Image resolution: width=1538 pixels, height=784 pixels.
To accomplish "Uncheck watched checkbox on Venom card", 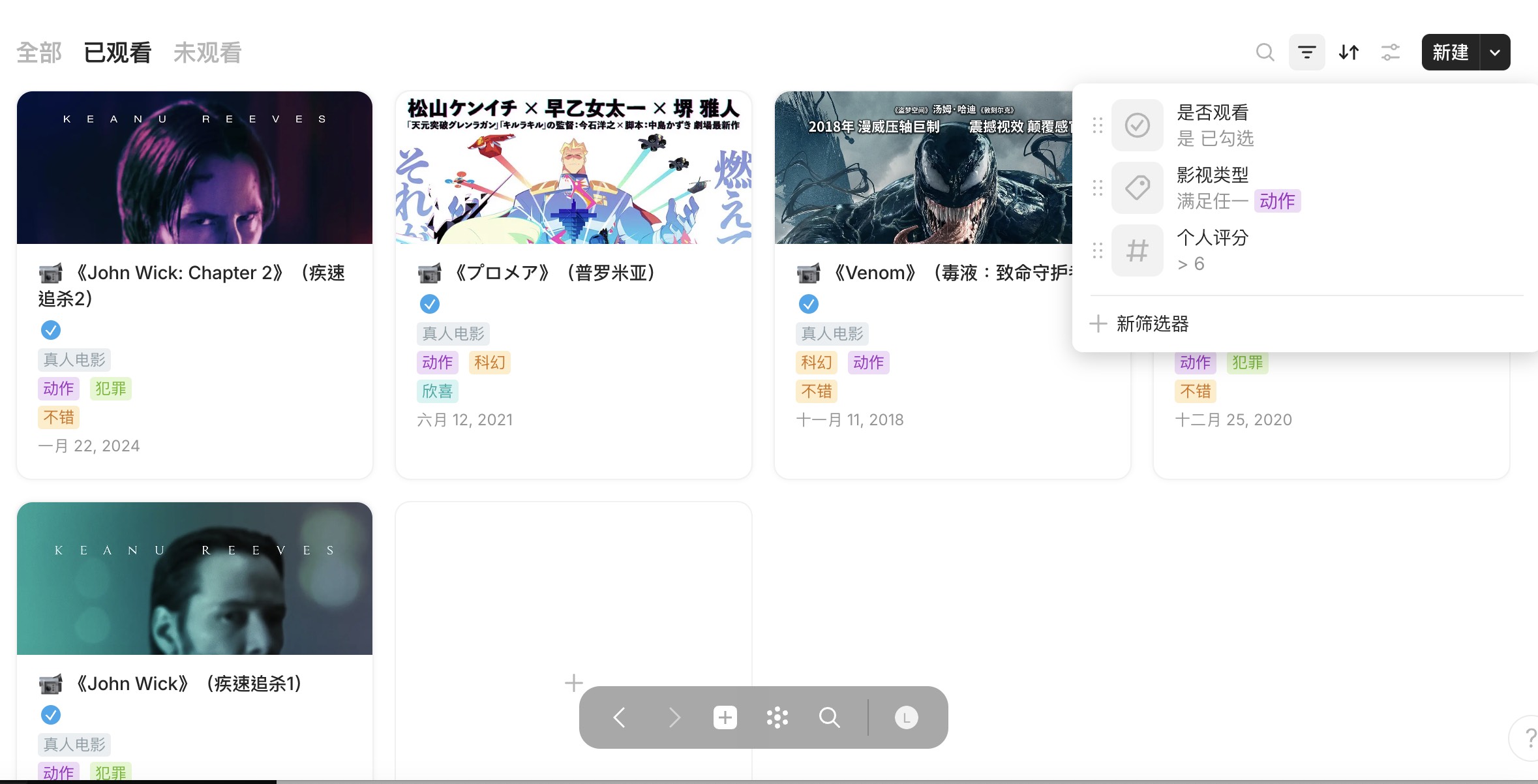I will 808,304.
